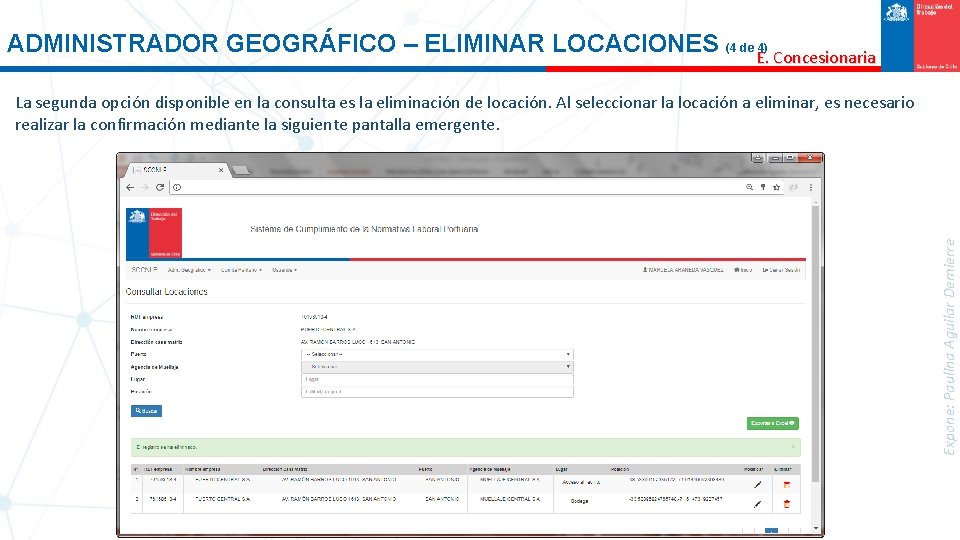
Task: Select the SCCNLP browser tab
Action: coord(178,170)
